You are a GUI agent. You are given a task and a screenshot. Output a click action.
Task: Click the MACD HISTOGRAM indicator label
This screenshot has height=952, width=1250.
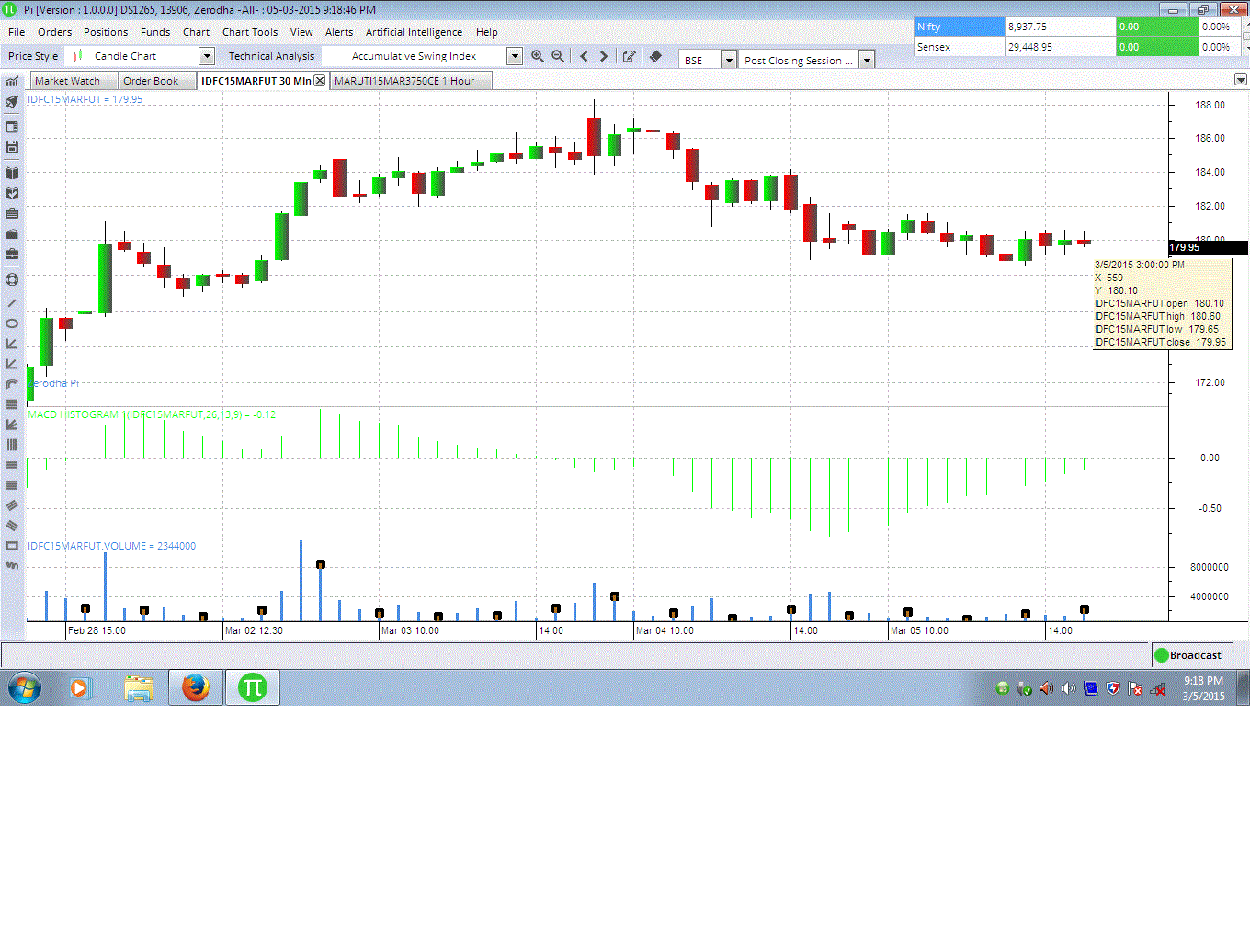coord(152,414)
